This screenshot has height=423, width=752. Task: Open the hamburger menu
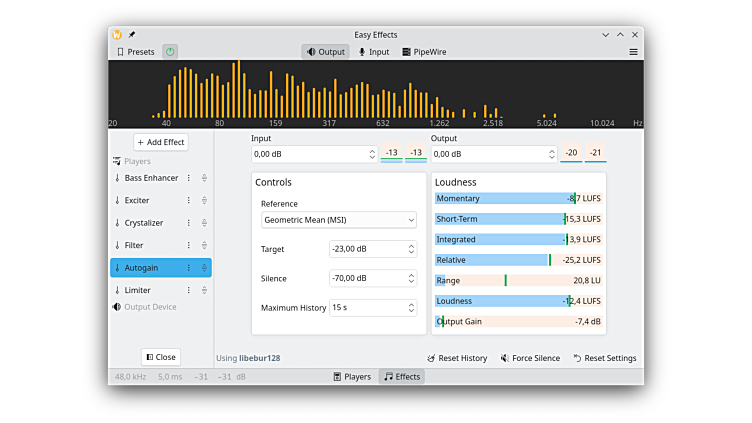(633, 52)
